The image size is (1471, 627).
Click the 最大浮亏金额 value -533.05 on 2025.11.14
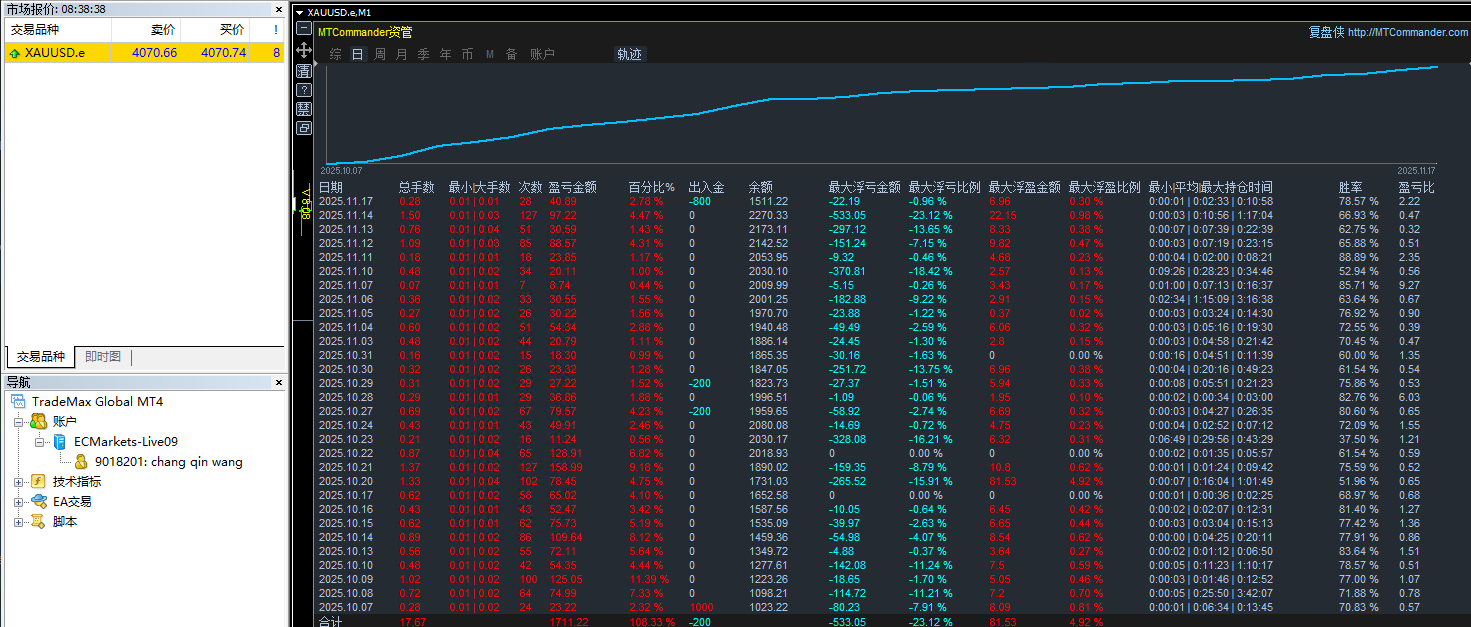tap(848, 215)
